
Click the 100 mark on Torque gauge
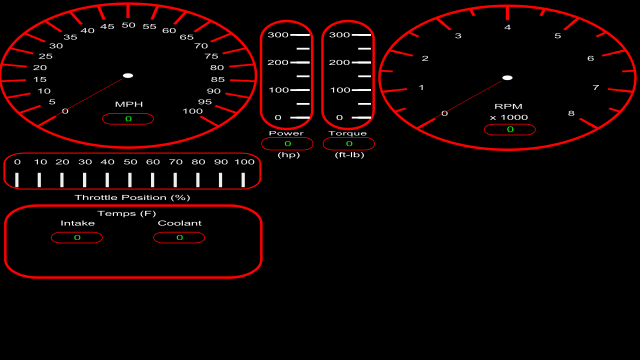pyautogui.click(x=340, y=90)
